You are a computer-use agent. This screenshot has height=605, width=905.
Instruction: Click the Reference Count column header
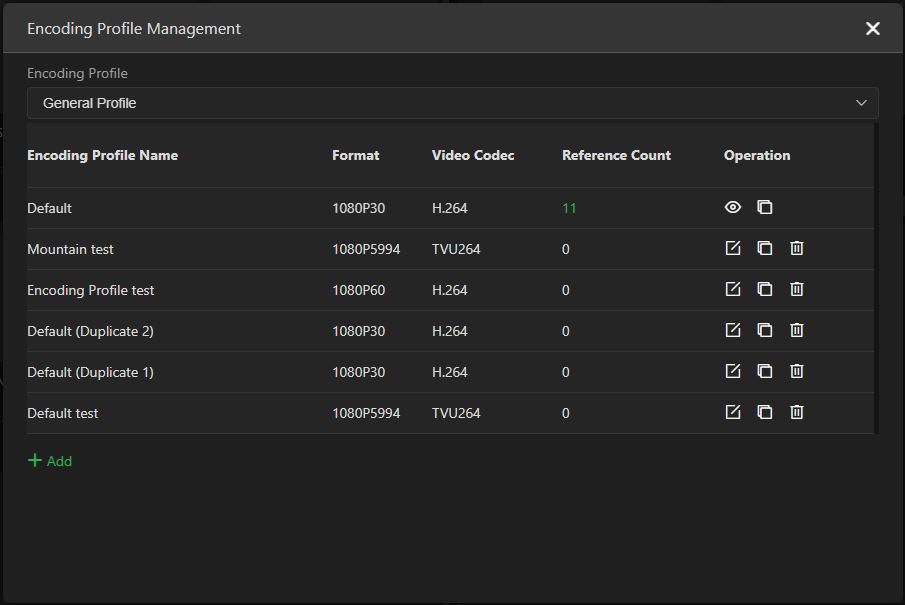coord(616,155)
